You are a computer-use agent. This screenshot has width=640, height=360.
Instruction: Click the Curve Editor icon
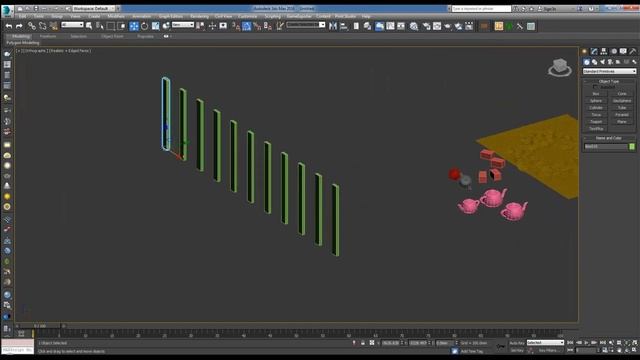pyautogui.click(x=390, y=26)
